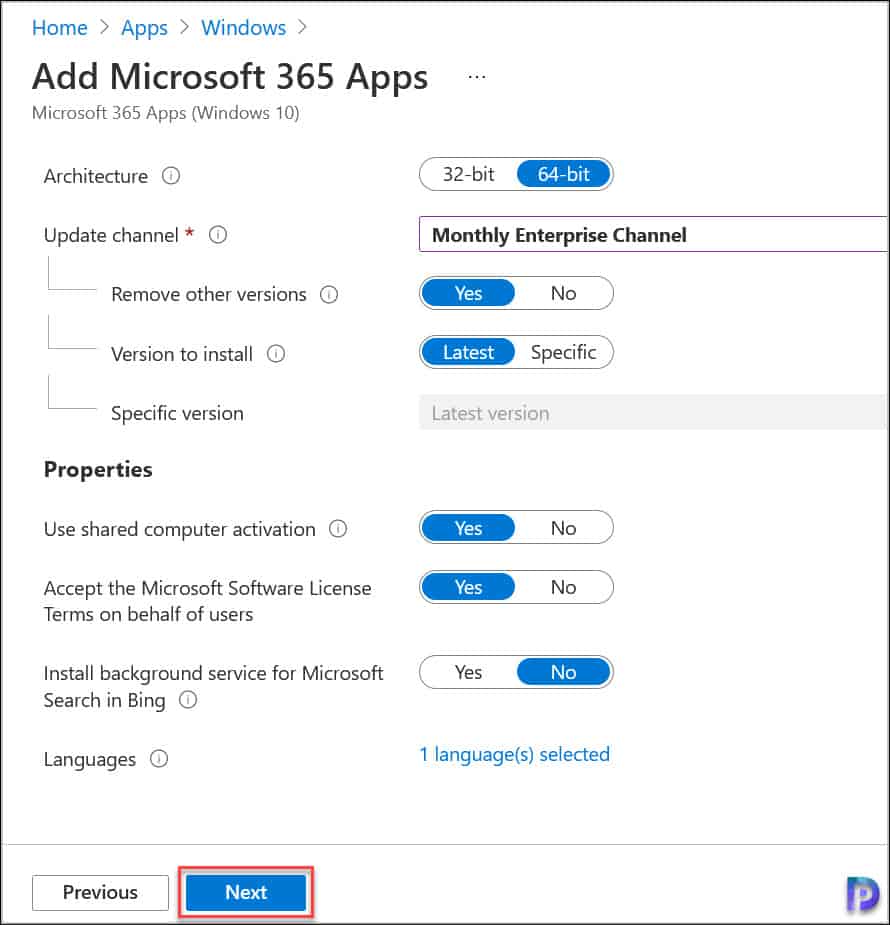The width and height of the screenshot is (890, 925).
Task: Set Bing background service to Yes
Action: [468, 672]
